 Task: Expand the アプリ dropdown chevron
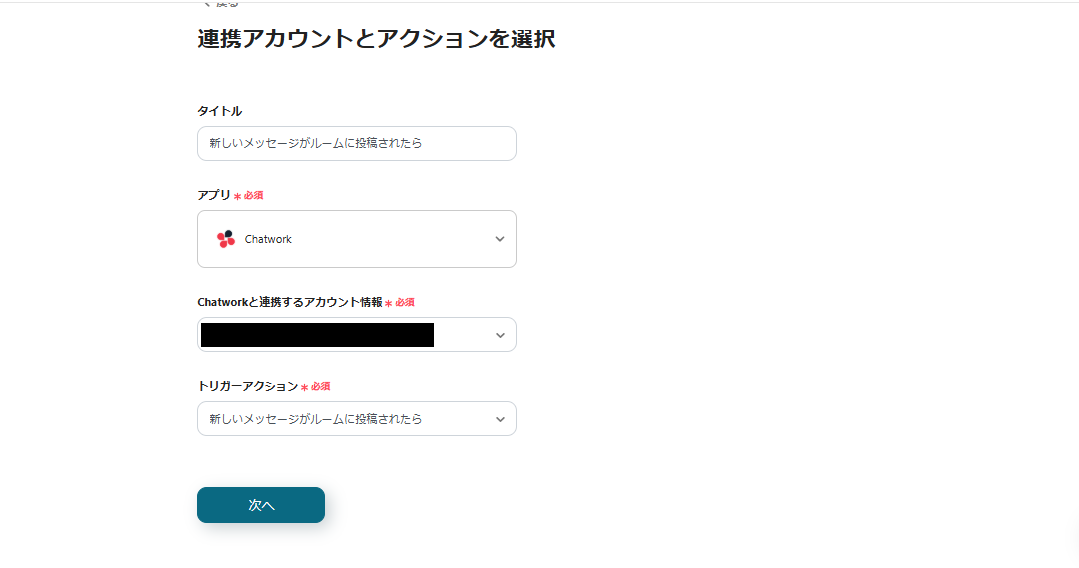click(x=500, y=239)
